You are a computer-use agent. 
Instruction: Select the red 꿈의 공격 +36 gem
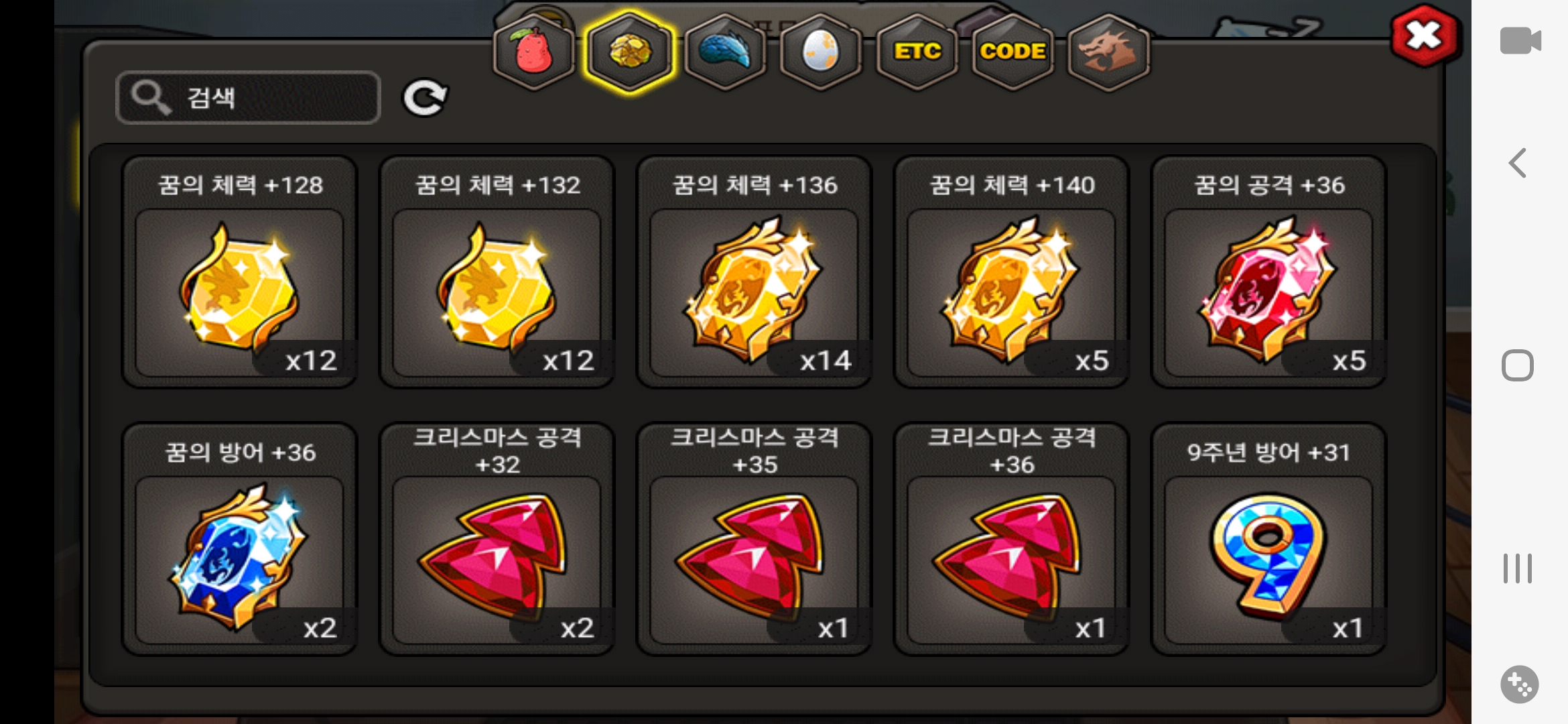(1268, 272)
